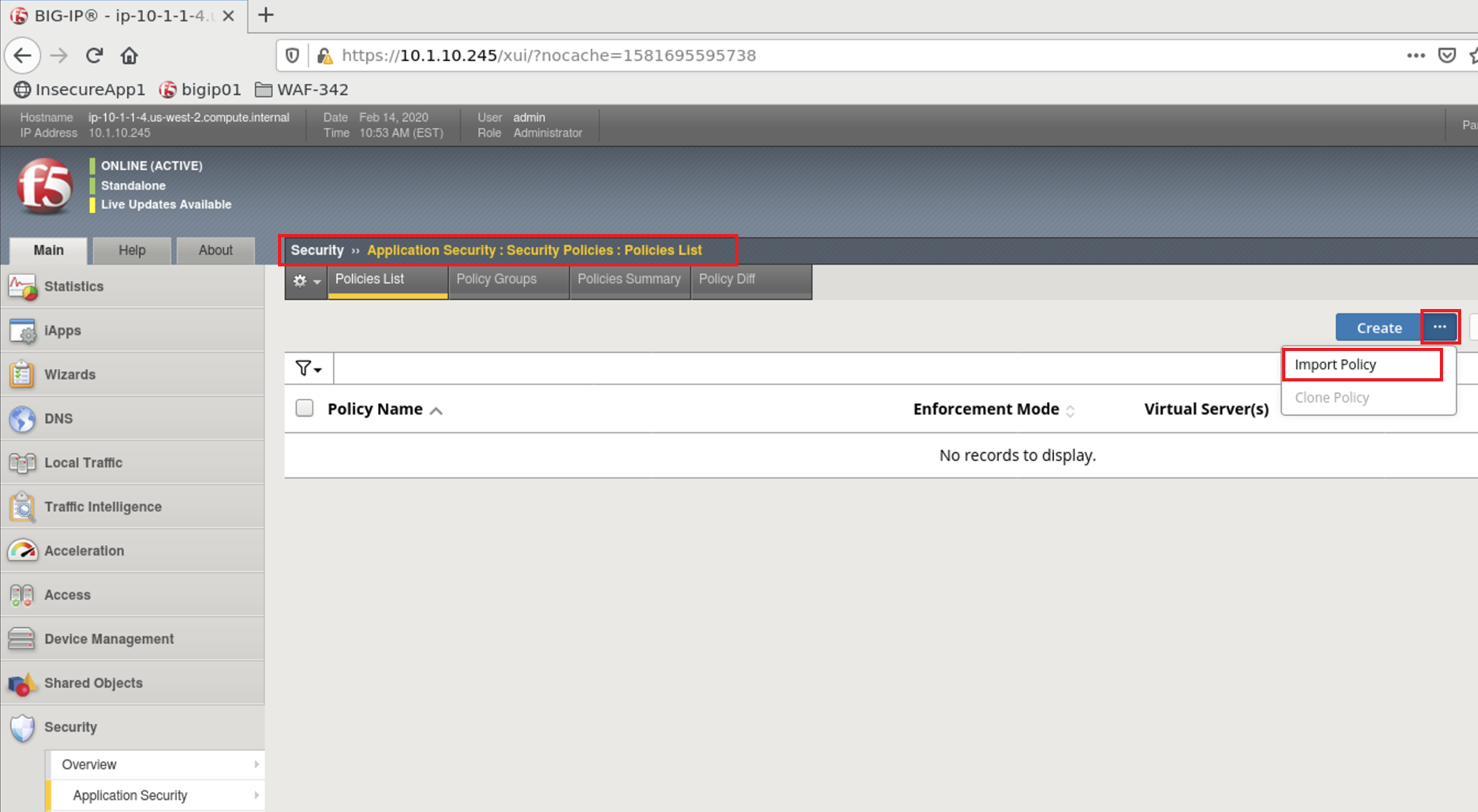This screenshot has width=1478, height=812.
Task: Open the gear settings dropdown in tab bar
Action: (306, 281)
